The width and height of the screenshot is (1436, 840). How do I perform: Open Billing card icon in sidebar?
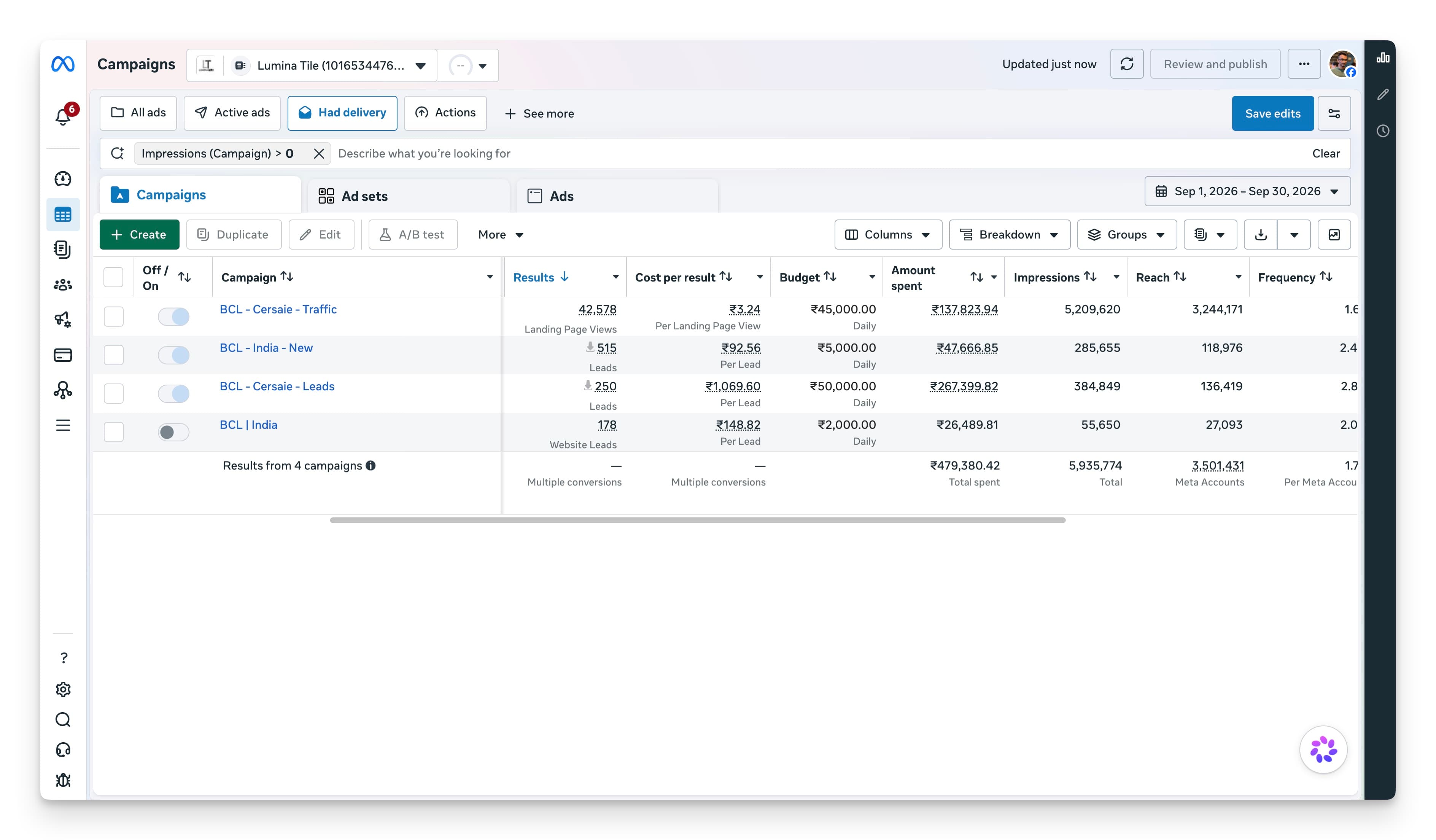point(63,355)
